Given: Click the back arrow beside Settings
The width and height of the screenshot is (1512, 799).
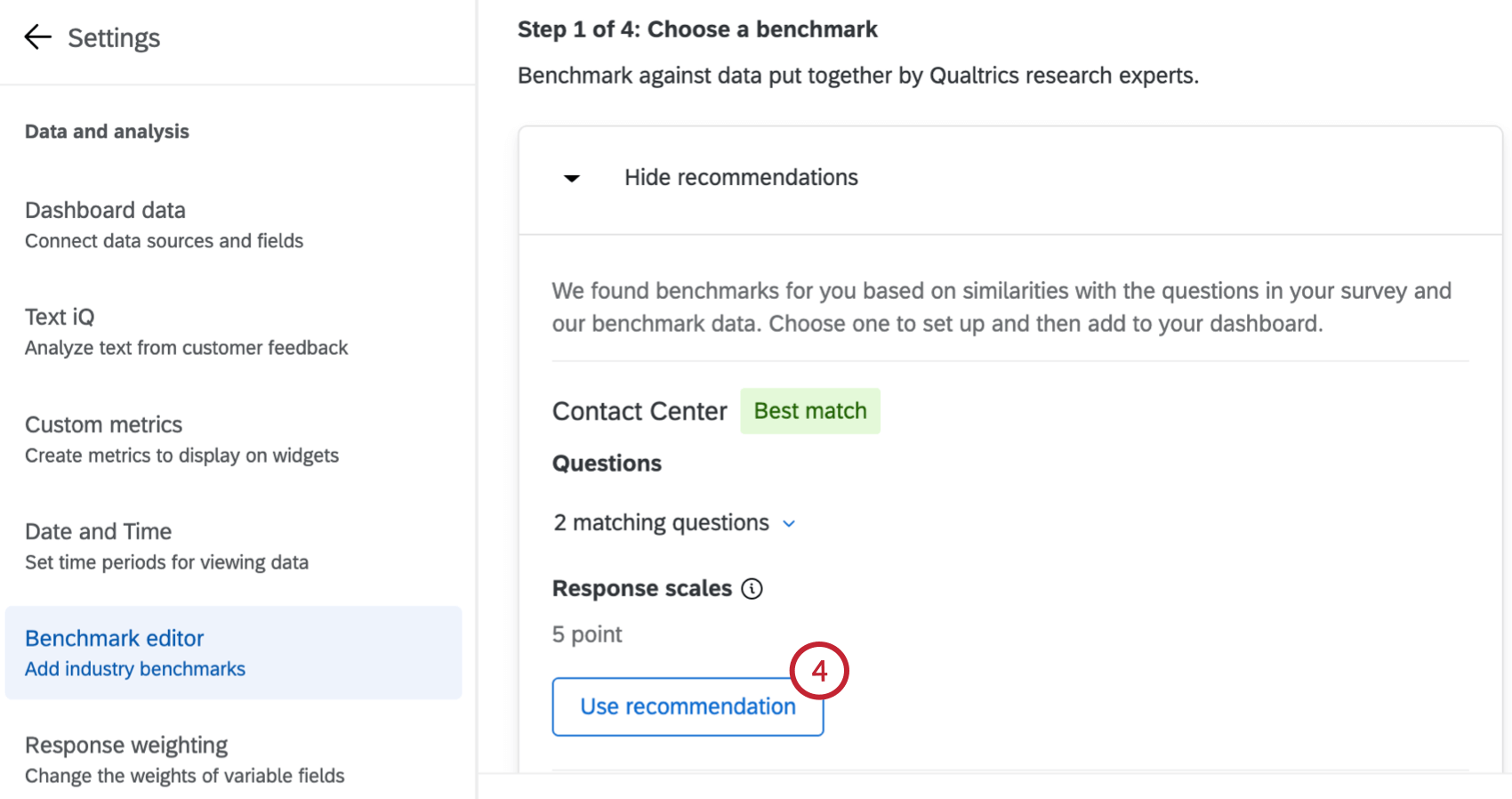Looking at the screenshot, I should [x=36, y=36].
